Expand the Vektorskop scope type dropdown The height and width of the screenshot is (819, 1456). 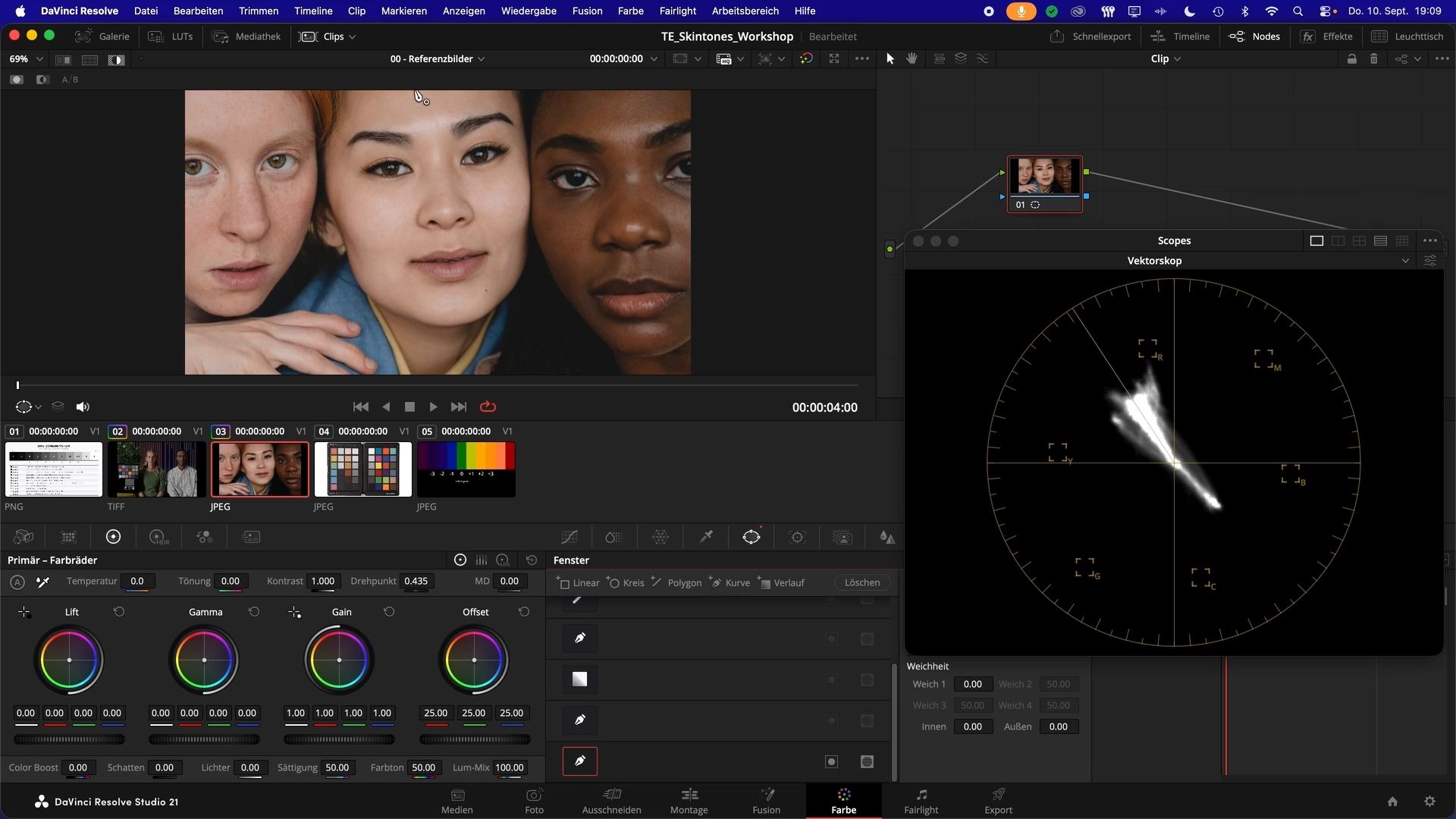pyautogui.click(x=1405, y=260)
